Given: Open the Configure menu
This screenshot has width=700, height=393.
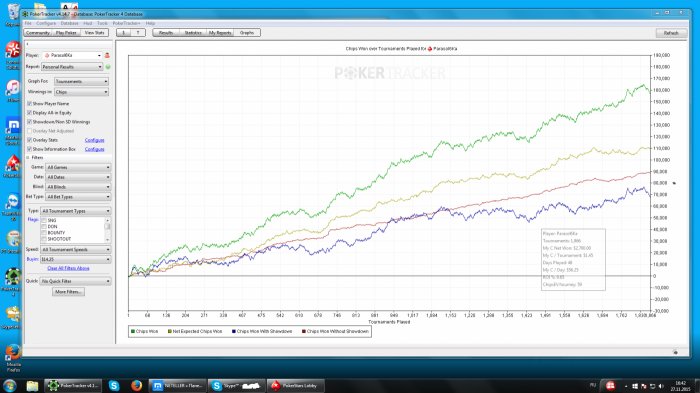Looking at the screenshot, I should (46, 23).
